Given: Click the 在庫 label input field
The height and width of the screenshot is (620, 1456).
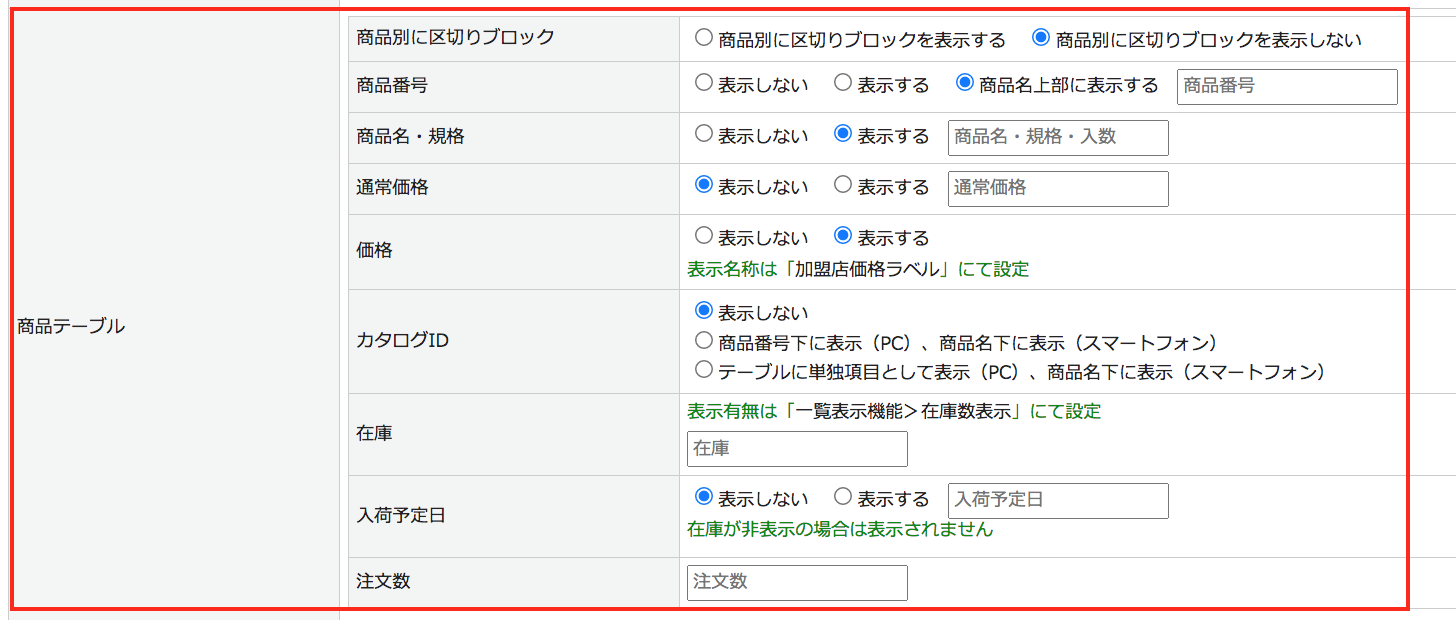Looking at the screenshot, I should pos(797,449).
